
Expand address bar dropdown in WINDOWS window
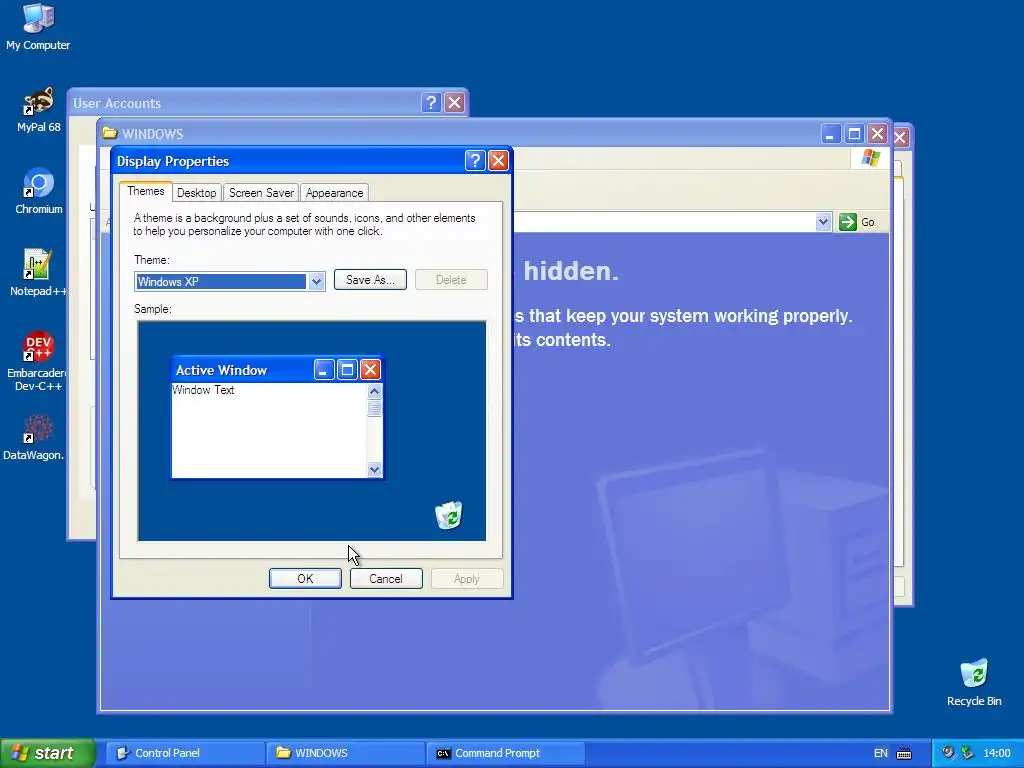click(823, 222)
